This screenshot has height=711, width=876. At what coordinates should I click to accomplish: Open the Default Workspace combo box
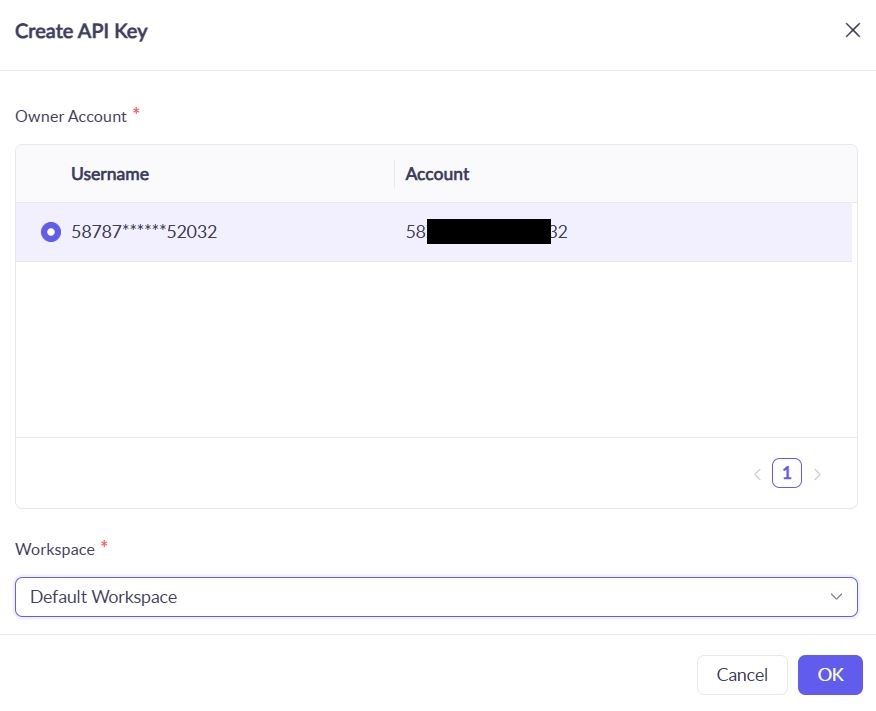pos(436,597)
